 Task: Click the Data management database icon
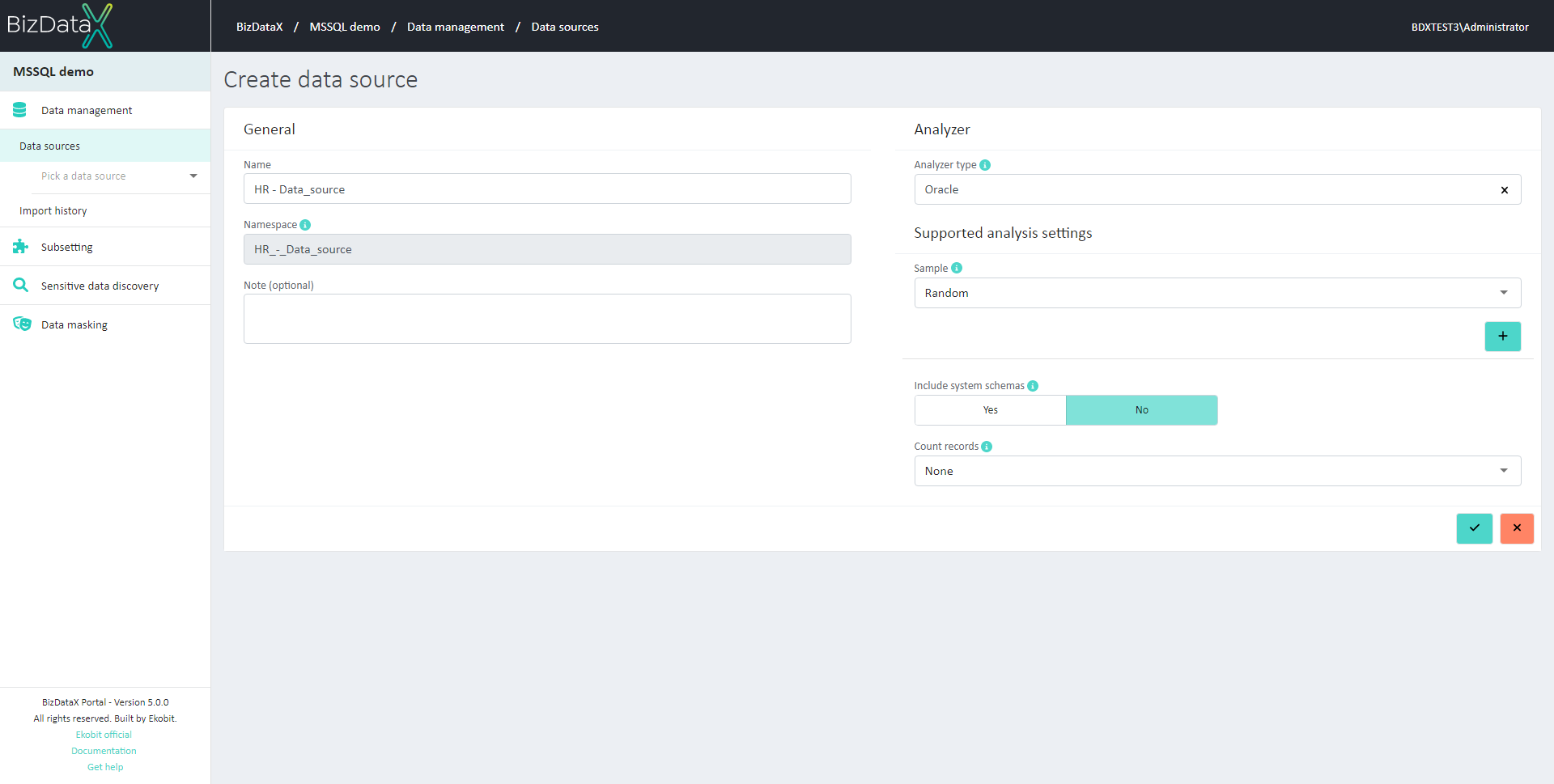tap(20, 109)
